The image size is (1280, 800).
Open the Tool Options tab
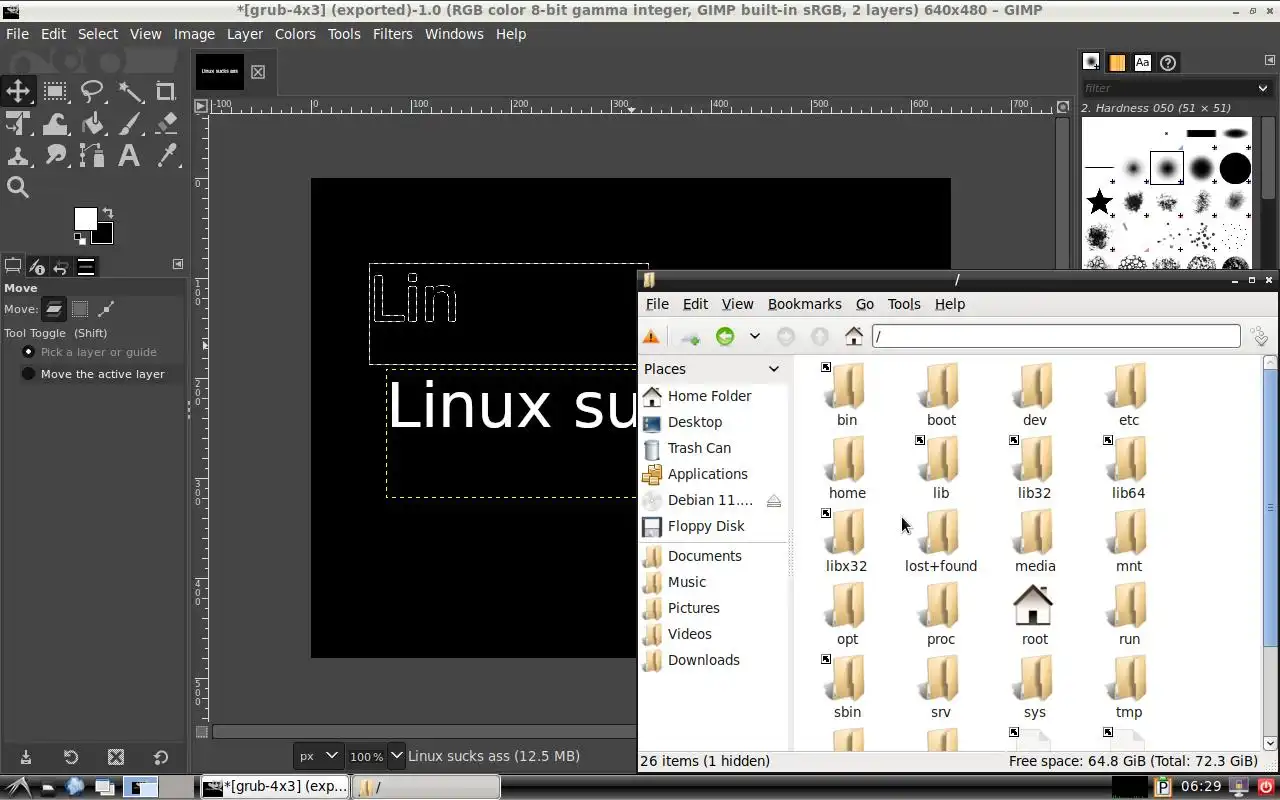click(x=13, y=266)
